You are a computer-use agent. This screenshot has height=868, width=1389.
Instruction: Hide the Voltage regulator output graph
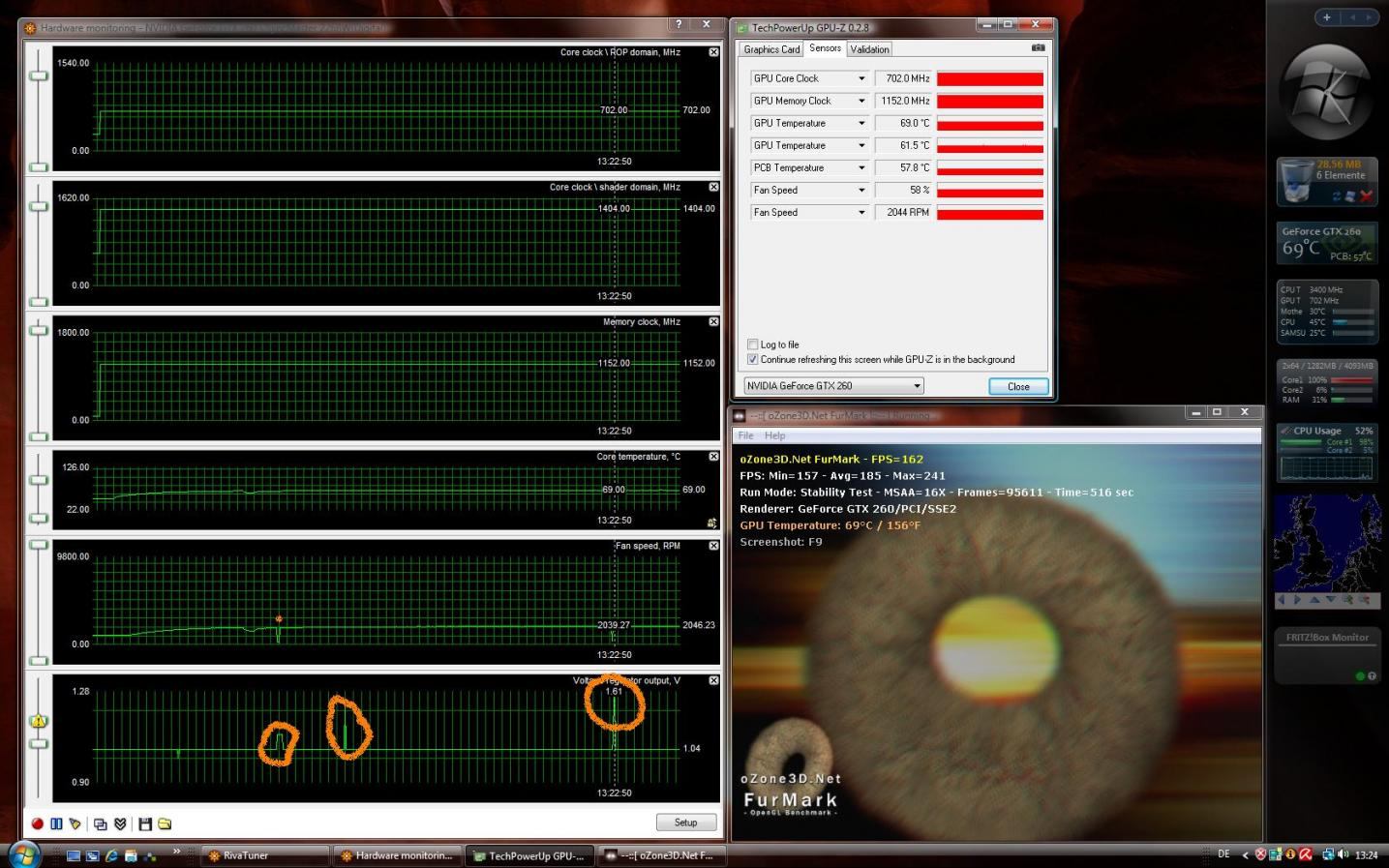pyautogui.click(x=713, y=680)
